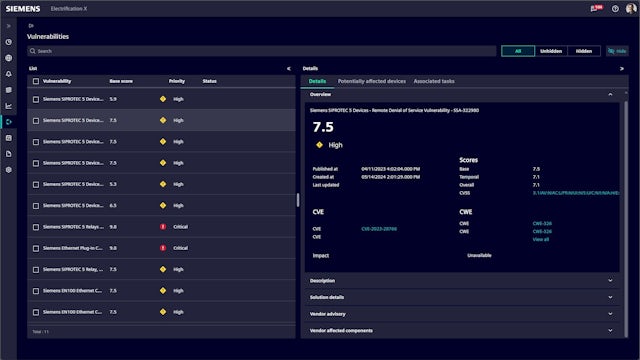Open the settings gear icon in sidebar
The image size is (640, 360).
pos(9,170)
